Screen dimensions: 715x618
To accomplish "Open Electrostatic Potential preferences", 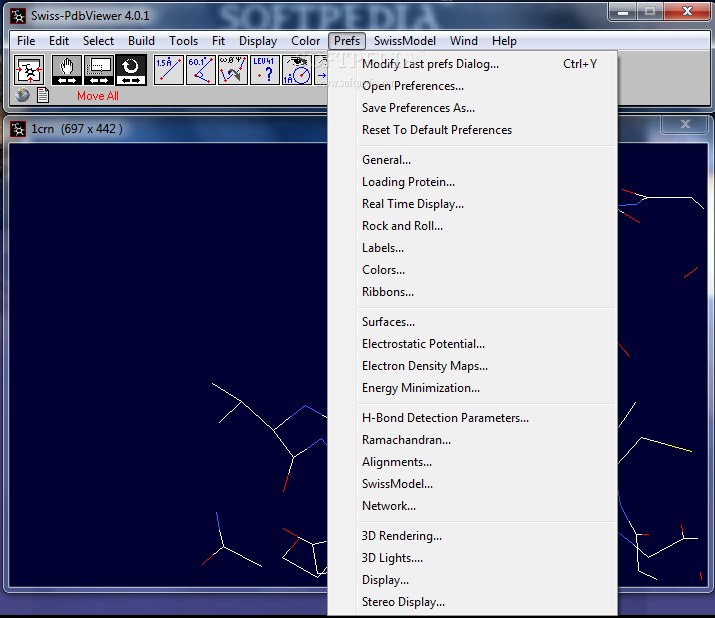I will click(x=472, y=344).
